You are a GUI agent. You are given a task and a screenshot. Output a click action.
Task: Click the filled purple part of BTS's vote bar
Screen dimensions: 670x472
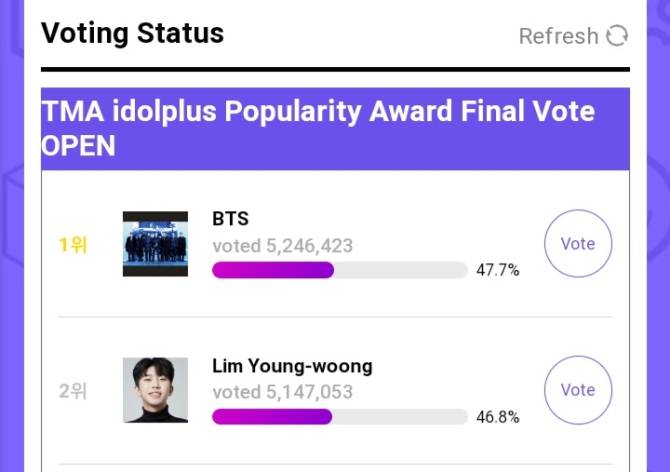(x=273, y=270)
